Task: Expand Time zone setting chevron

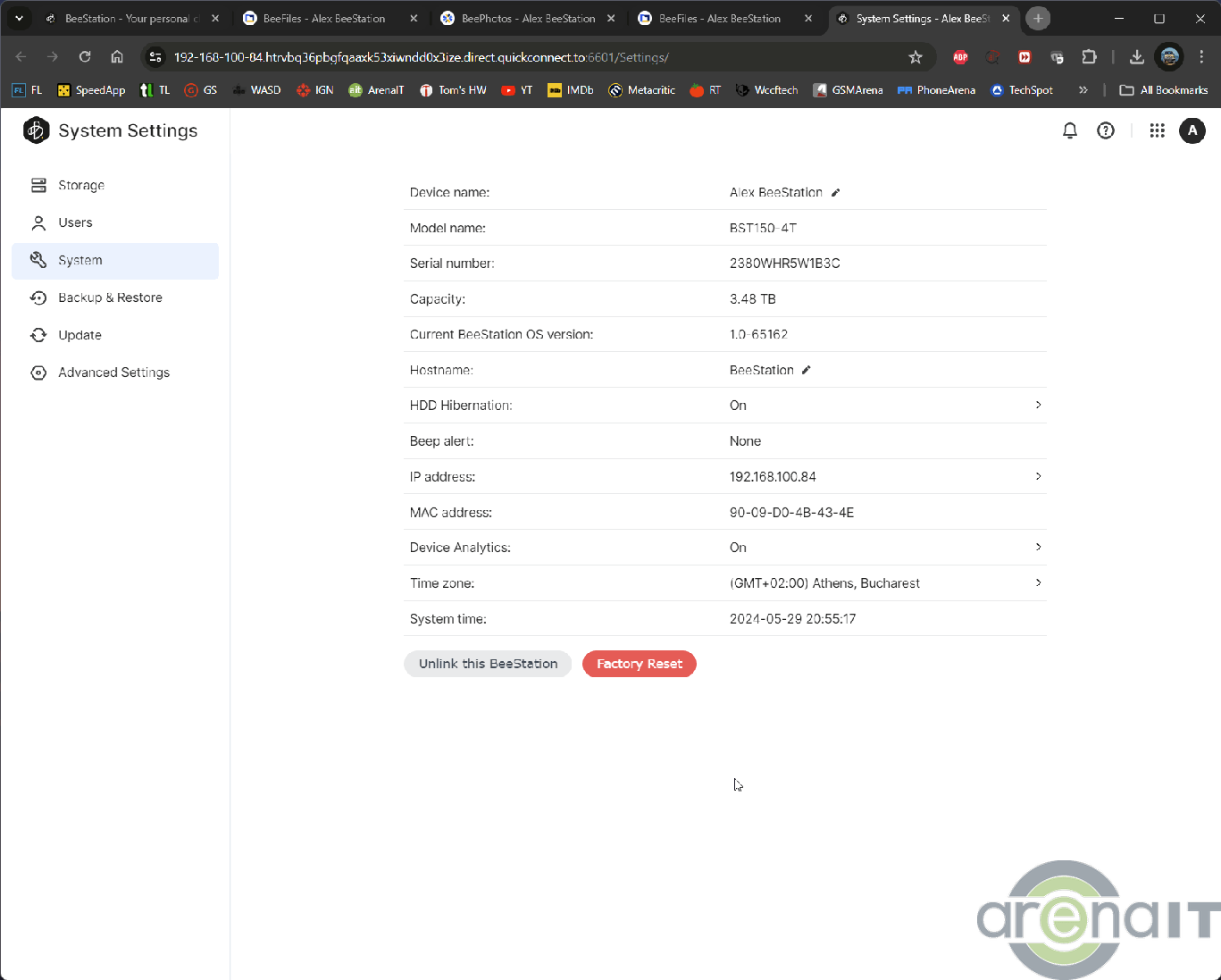Action: [1038, 582]
